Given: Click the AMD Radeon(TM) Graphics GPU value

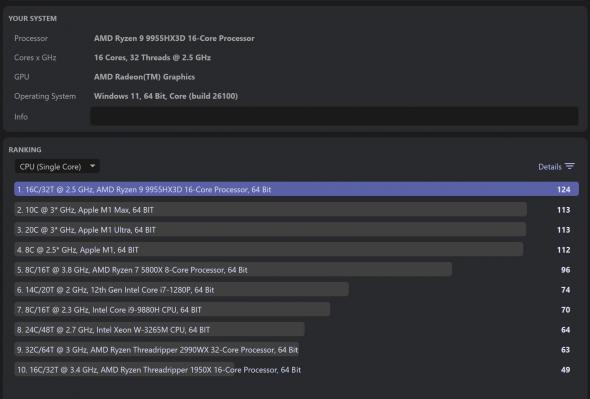Looking at the screenshot, I should 144,77.
